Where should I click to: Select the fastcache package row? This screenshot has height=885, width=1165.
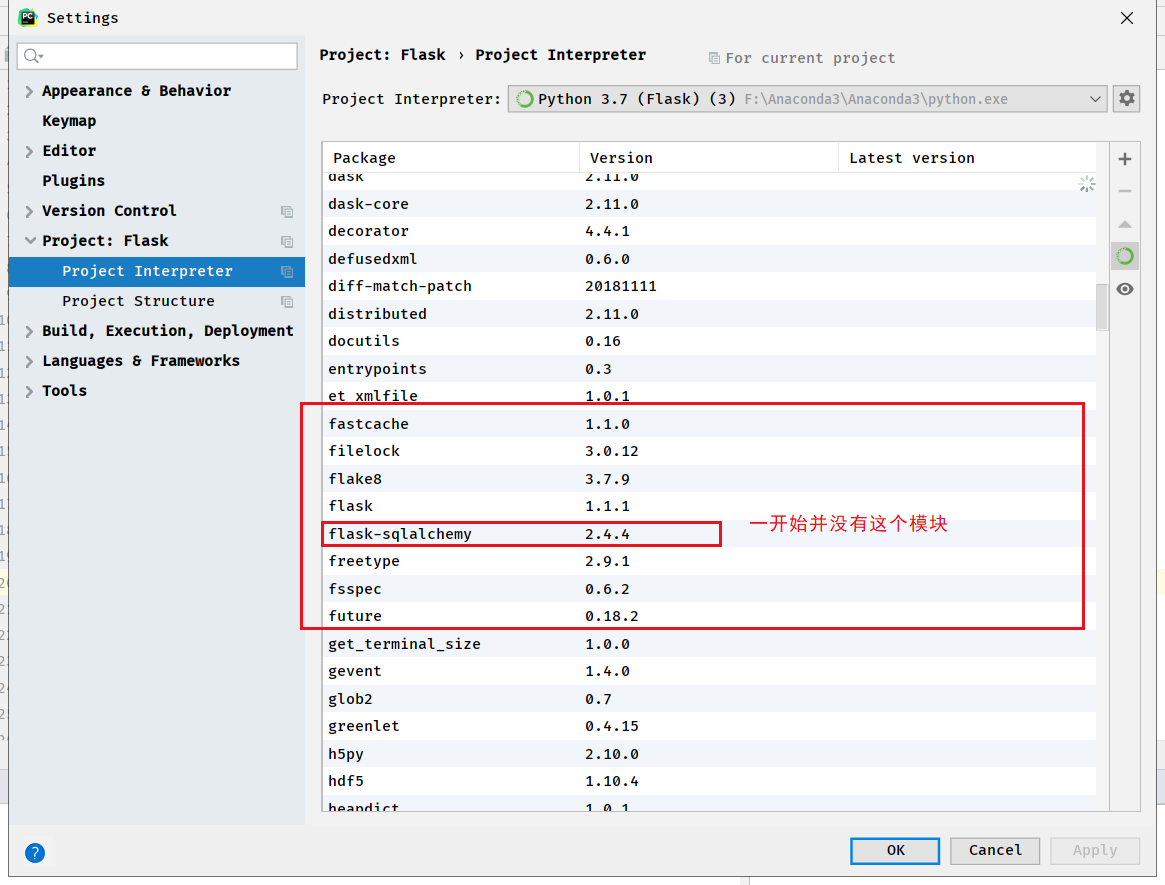(710, 424)
